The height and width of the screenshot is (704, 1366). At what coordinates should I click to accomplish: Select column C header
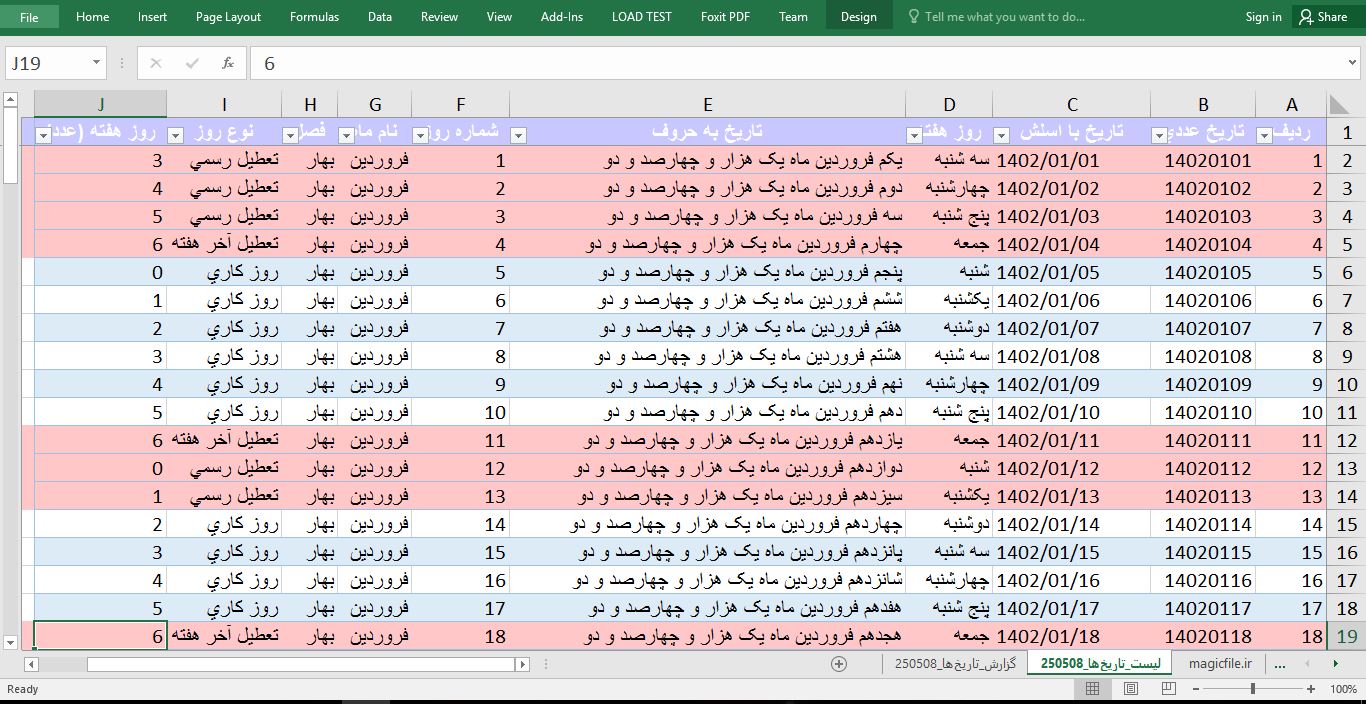[x=1072, y=104]
